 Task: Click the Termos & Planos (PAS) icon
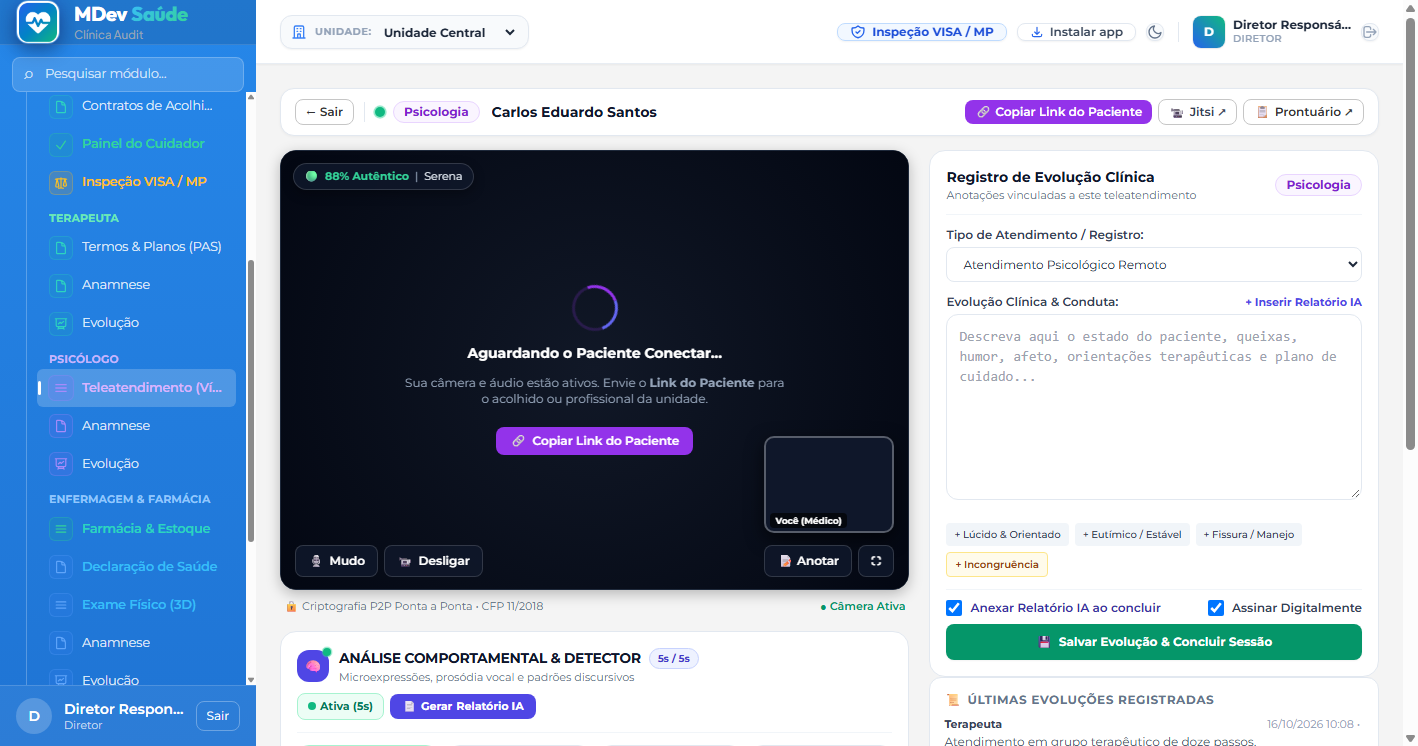61,247
